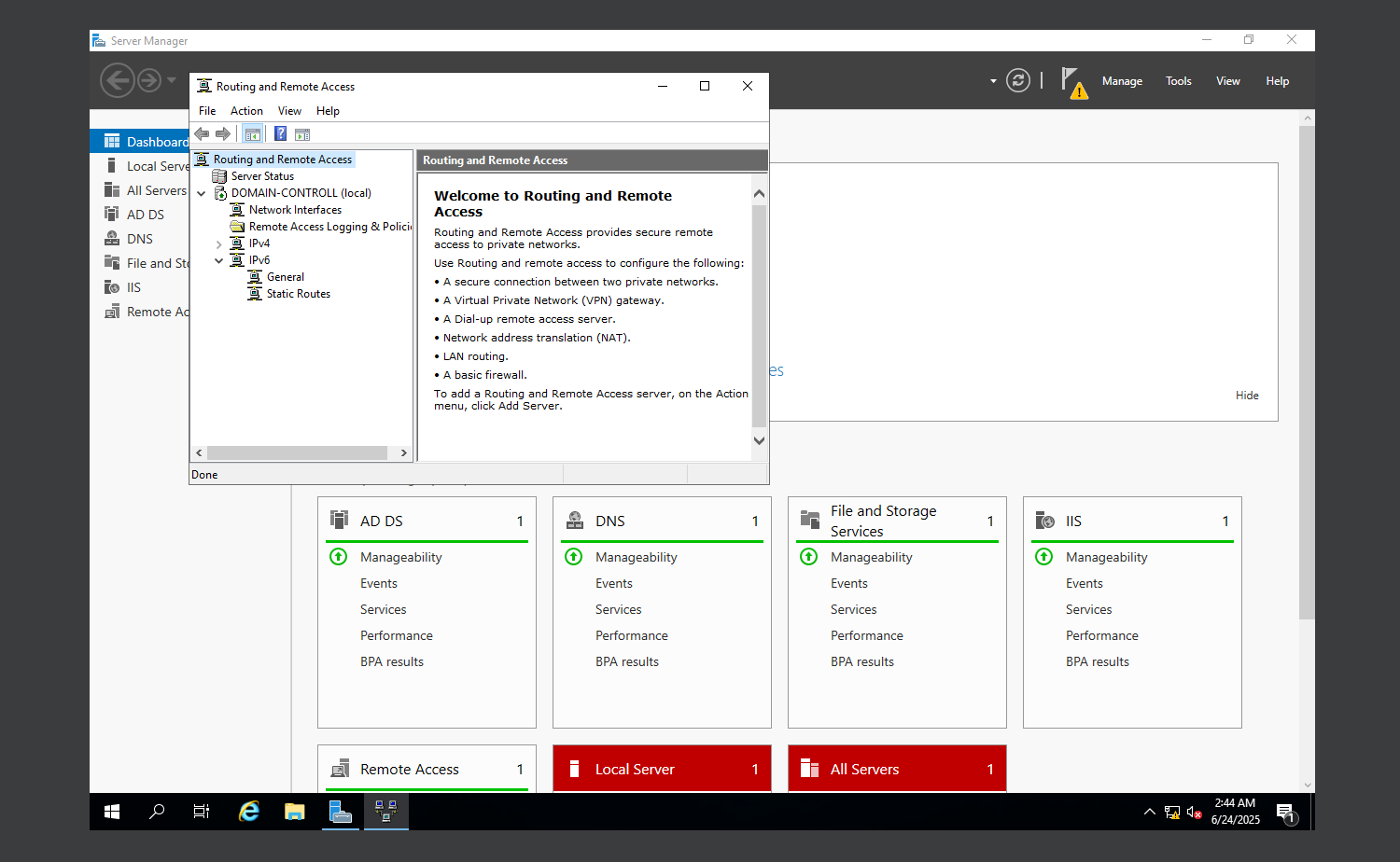Open the View menu in Routing and Remote Access
The height and width of the screenshot is (862, 1400).
tap(289, 111)
